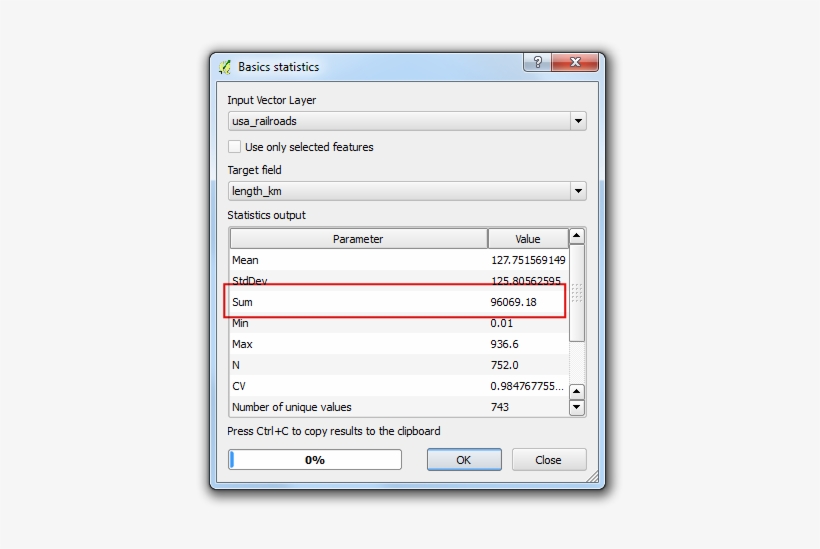Click the 0% progress bar
Screen dimensions: 820x549
315,460
